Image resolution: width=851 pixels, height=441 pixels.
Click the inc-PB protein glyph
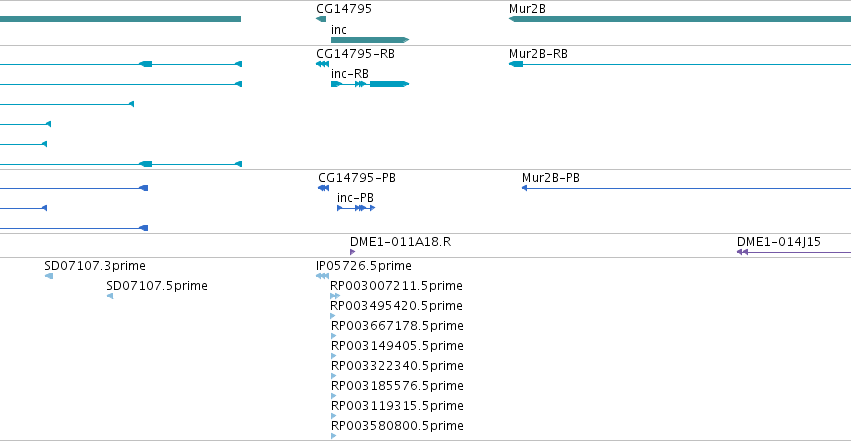tap(356, 208)
